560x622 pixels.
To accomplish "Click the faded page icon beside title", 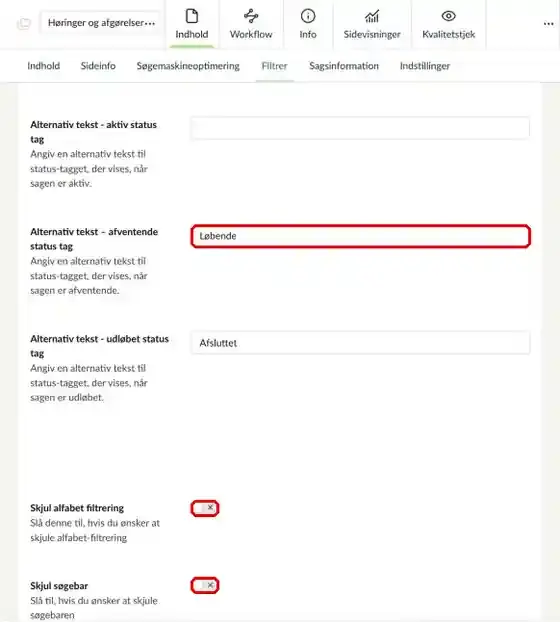I will click(24, 23).
